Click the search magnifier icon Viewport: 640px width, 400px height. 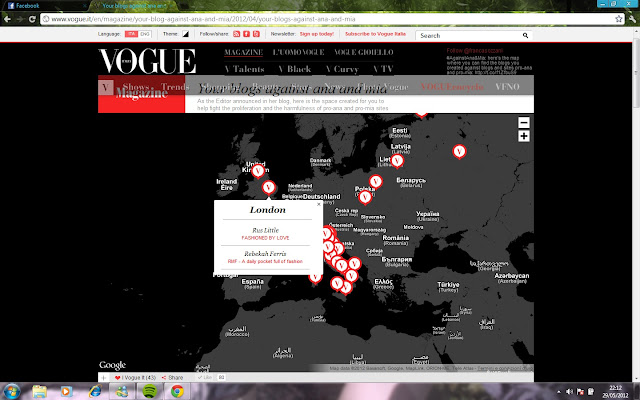coord(525,36)
